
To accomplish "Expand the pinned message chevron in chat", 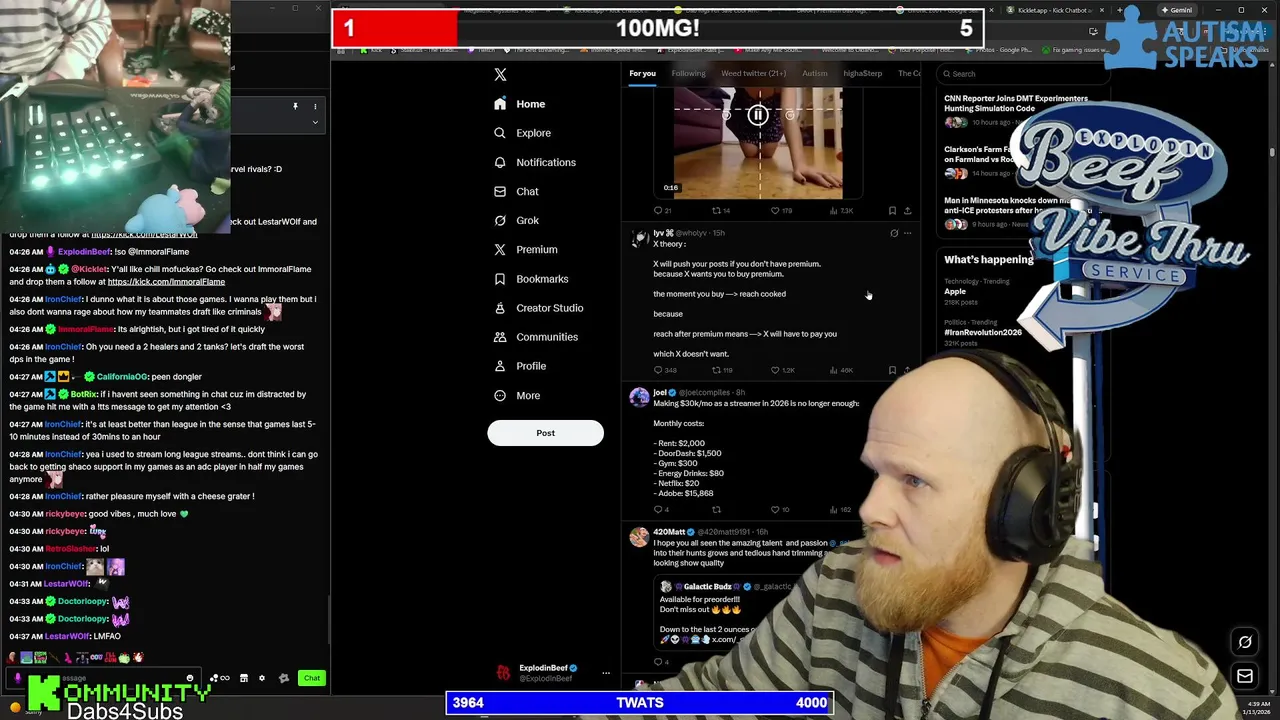I will click(315, 122).
